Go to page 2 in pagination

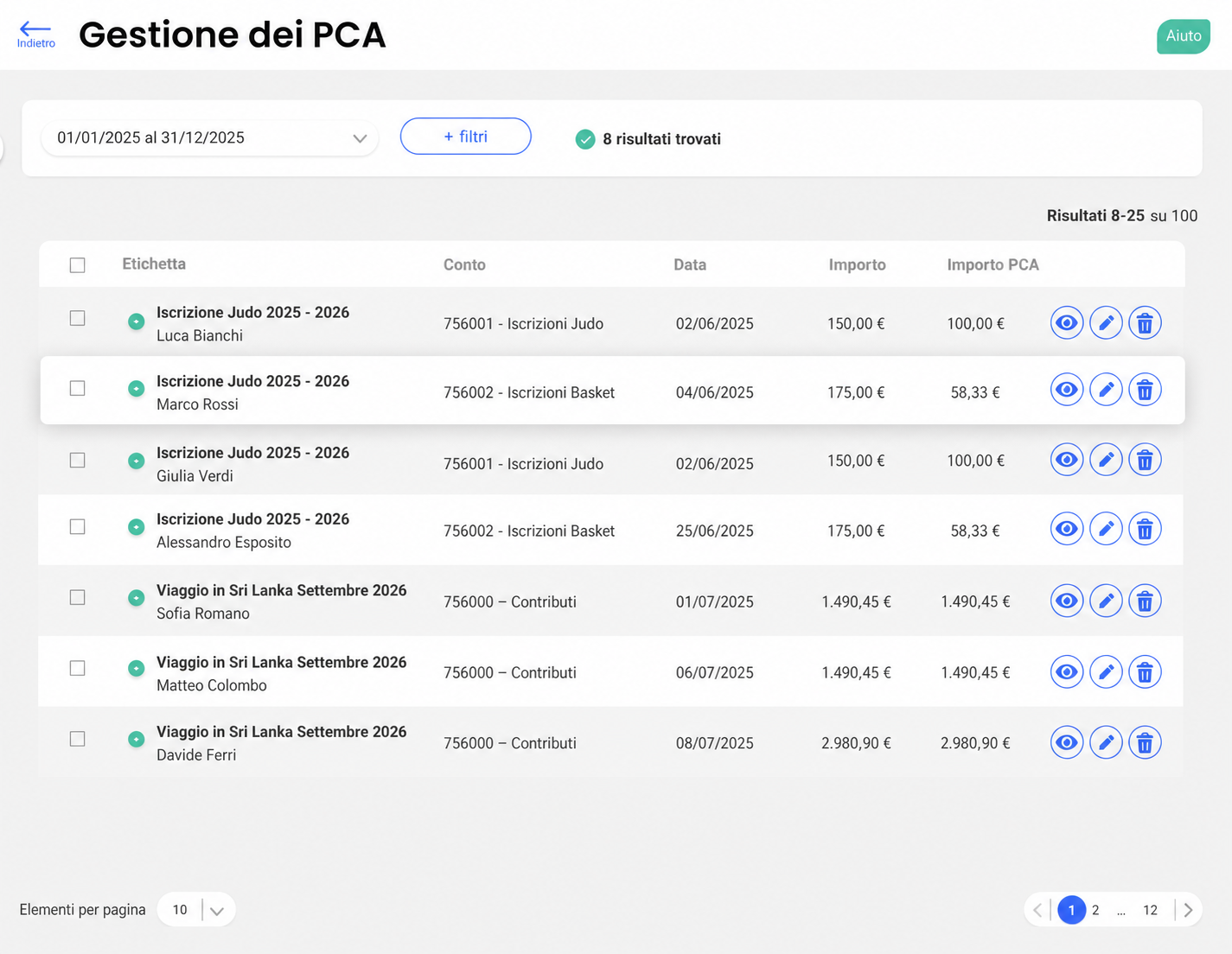[x=1095, y=910]
